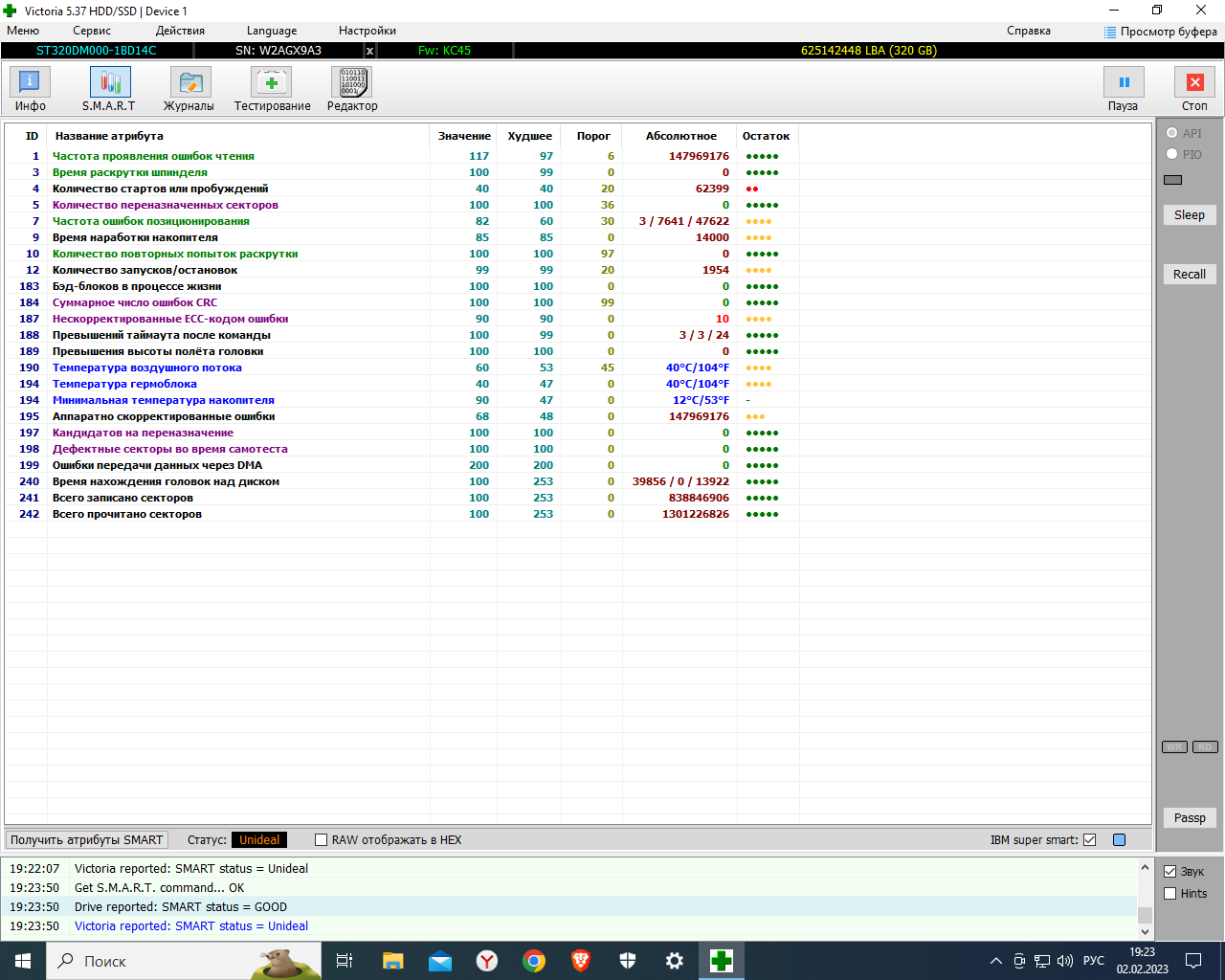The image size is (1225, 980).
Task: Open Task View from the taskbar
Action: [x=345, y=961]
